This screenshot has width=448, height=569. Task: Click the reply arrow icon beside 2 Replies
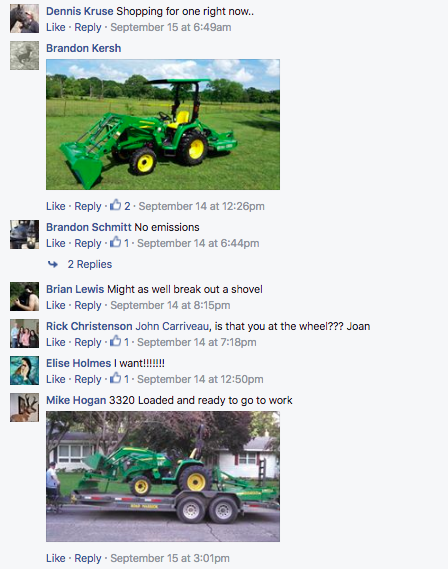tap(53, 264)
